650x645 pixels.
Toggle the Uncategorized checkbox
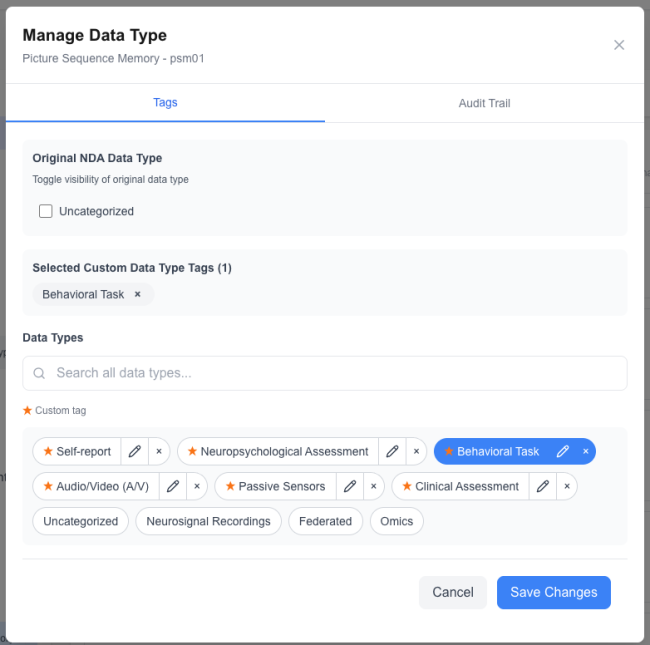[x=46, y=211]
